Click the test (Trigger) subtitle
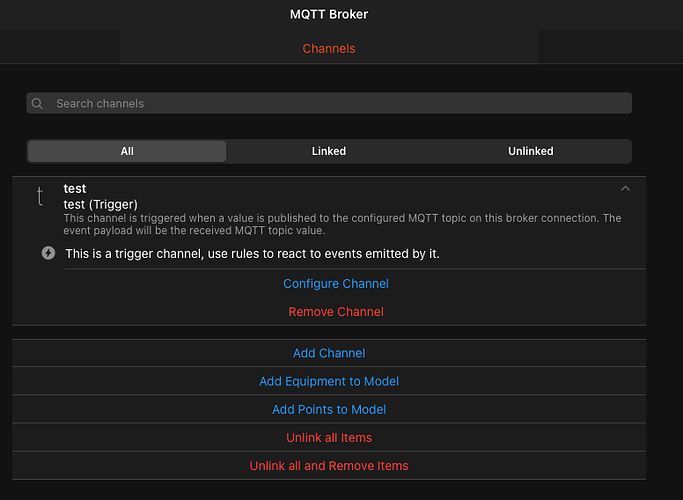 (x=100, y=204)
